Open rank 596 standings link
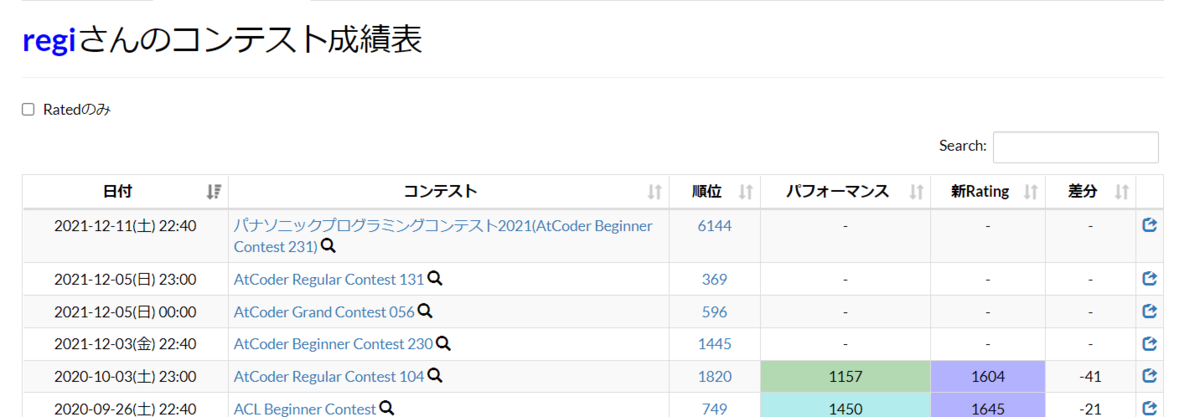The image size is (1200, 417). (x=715, y=311)
